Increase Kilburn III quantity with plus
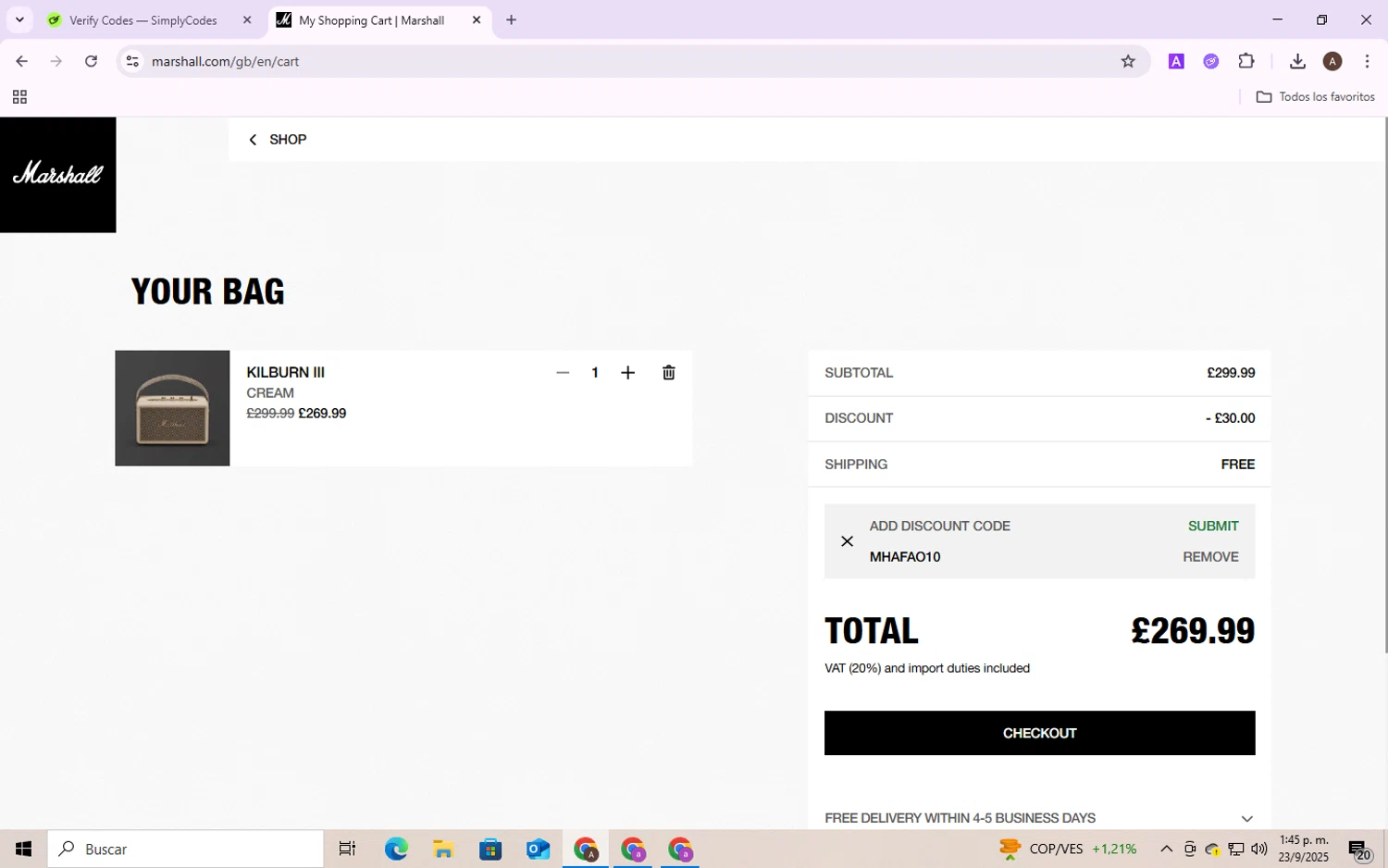The width and height of the screenshot is (1388, 868). [x=627, y=373]
